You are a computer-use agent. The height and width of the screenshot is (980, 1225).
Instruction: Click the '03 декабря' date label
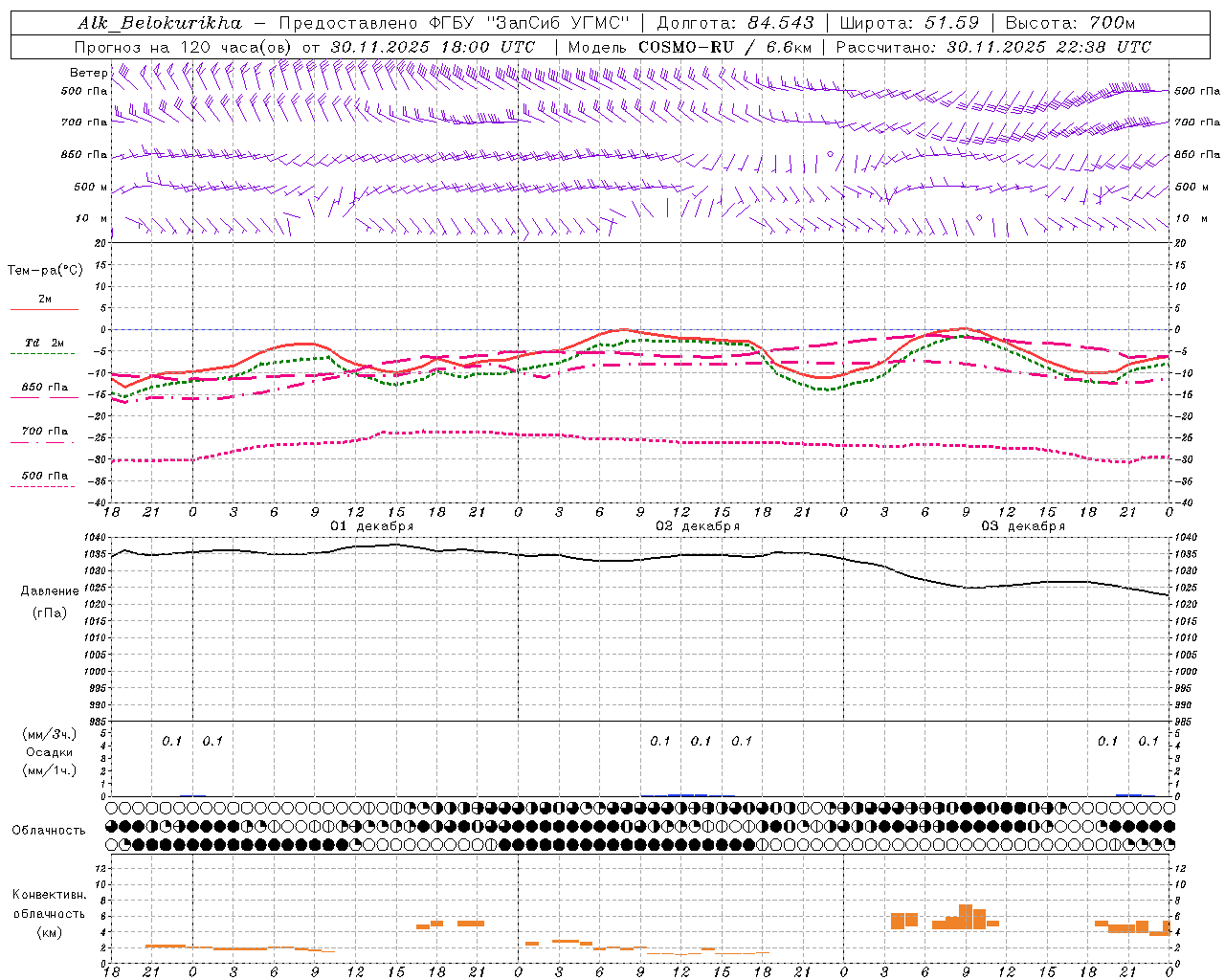click(x=1023, y=526)
